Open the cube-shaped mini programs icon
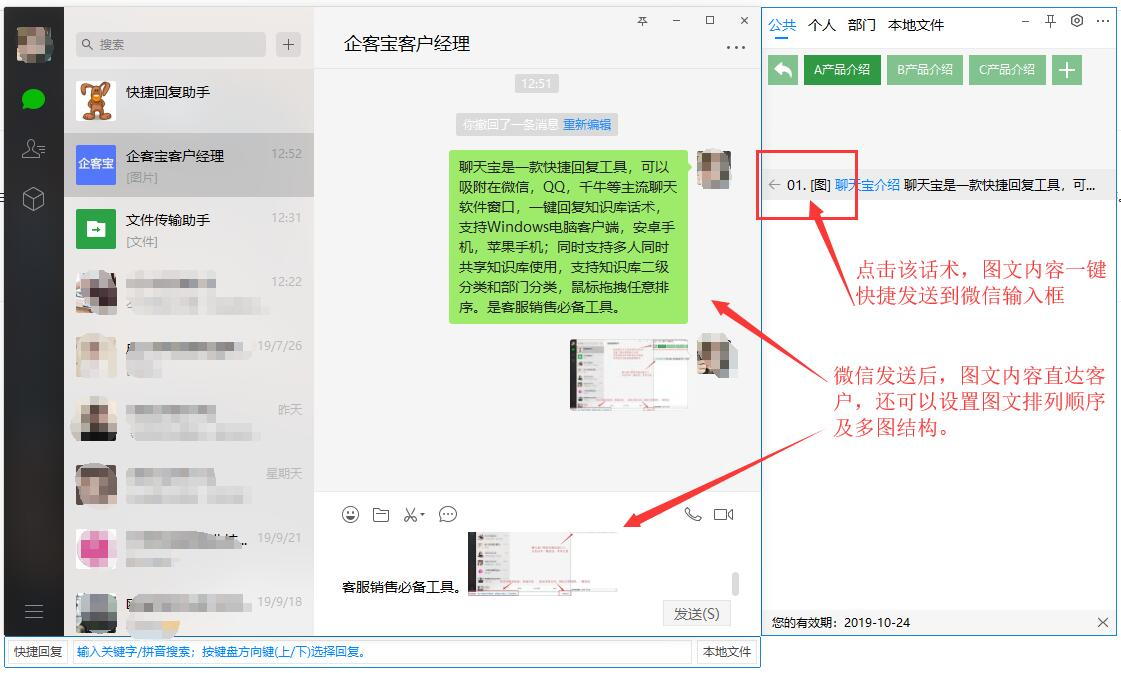The image size is (1121, 673). click(x=34, y=199)
